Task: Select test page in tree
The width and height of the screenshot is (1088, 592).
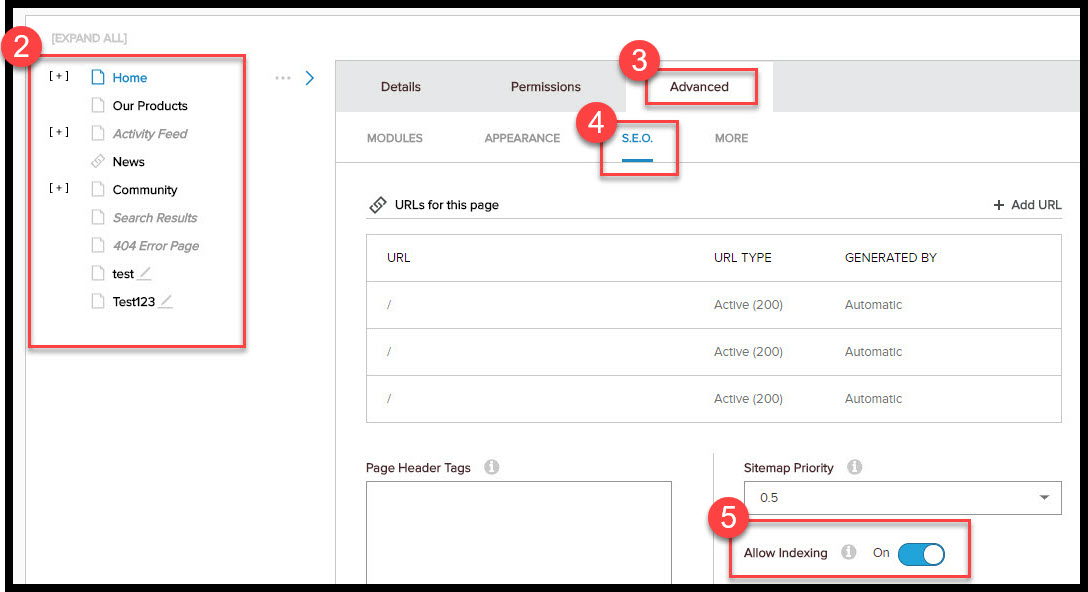Action: tap(123, 273)
